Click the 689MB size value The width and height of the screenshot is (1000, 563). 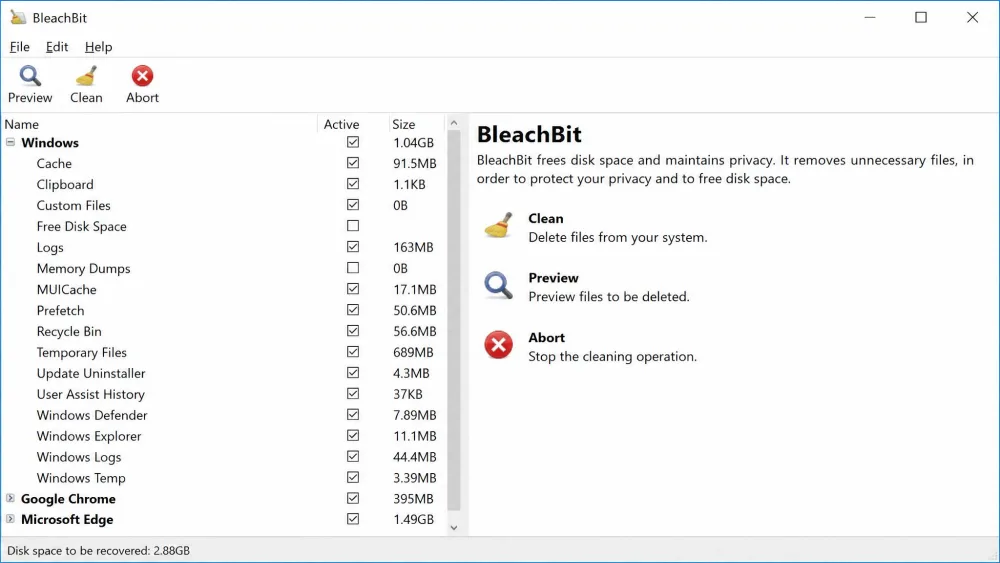click(x=413, y=353)
